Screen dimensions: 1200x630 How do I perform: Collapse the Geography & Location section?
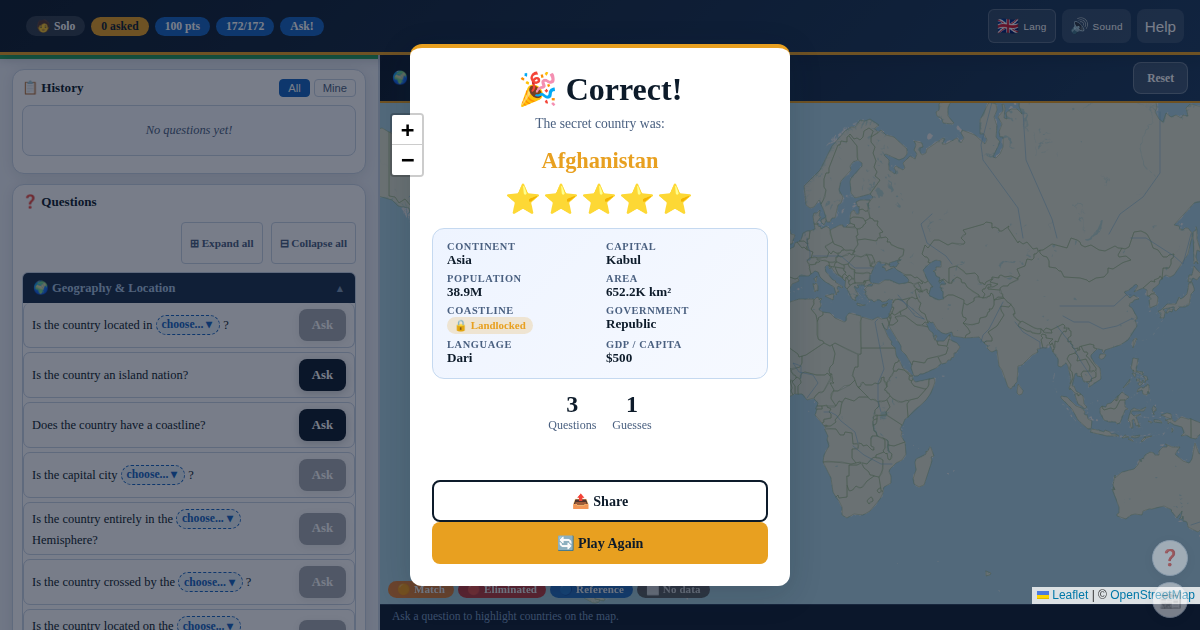(x=189, y=288)
